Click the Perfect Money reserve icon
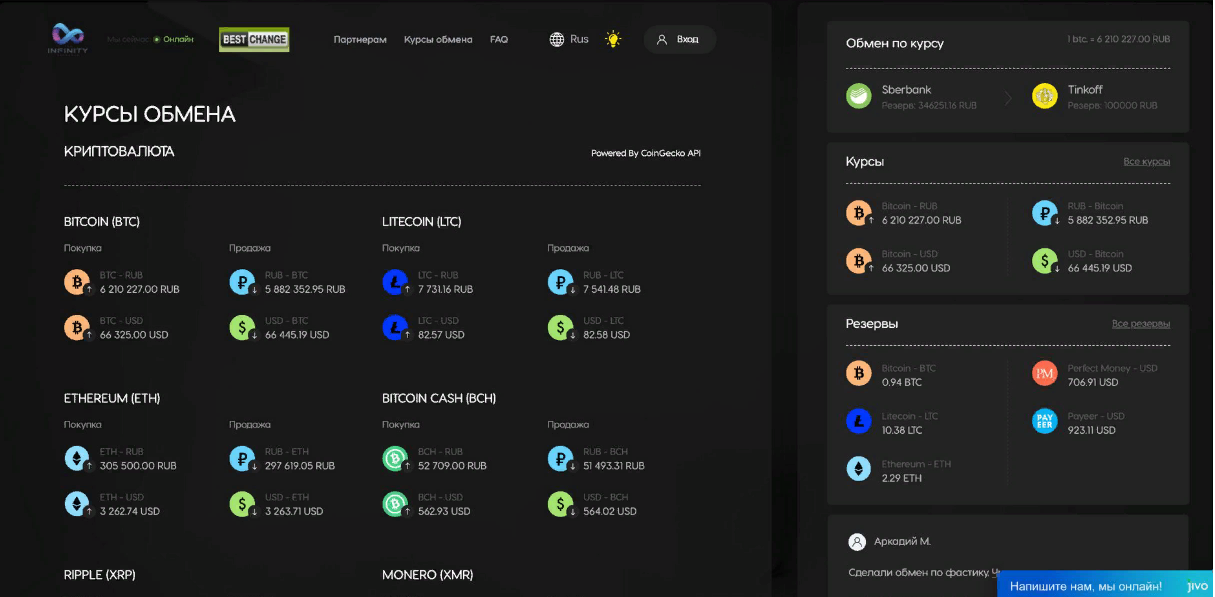This screenshot has width=1215, height=597. point(1045,374)
